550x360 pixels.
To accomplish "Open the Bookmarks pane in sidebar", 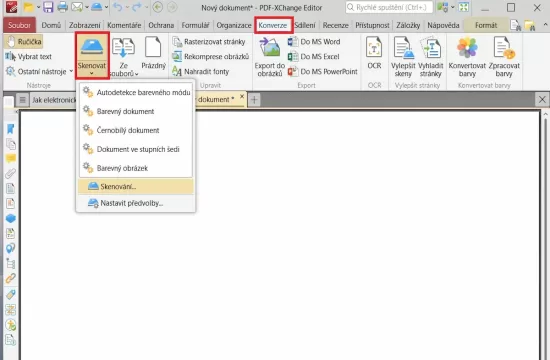I will [11, 129].
